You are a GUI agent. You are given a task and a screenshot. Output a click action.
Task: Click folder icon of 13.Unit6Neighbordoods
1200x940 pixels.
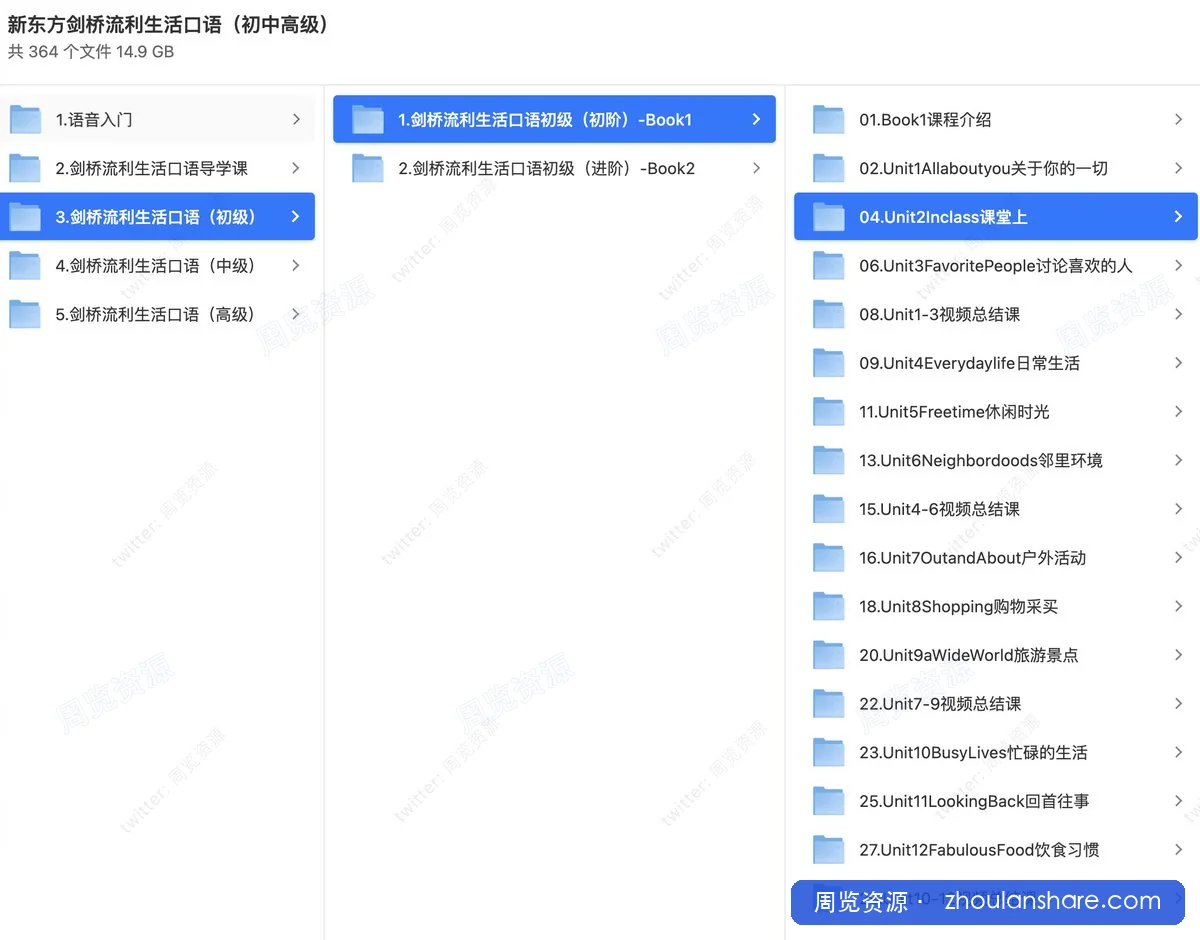(x=829, y=460)
